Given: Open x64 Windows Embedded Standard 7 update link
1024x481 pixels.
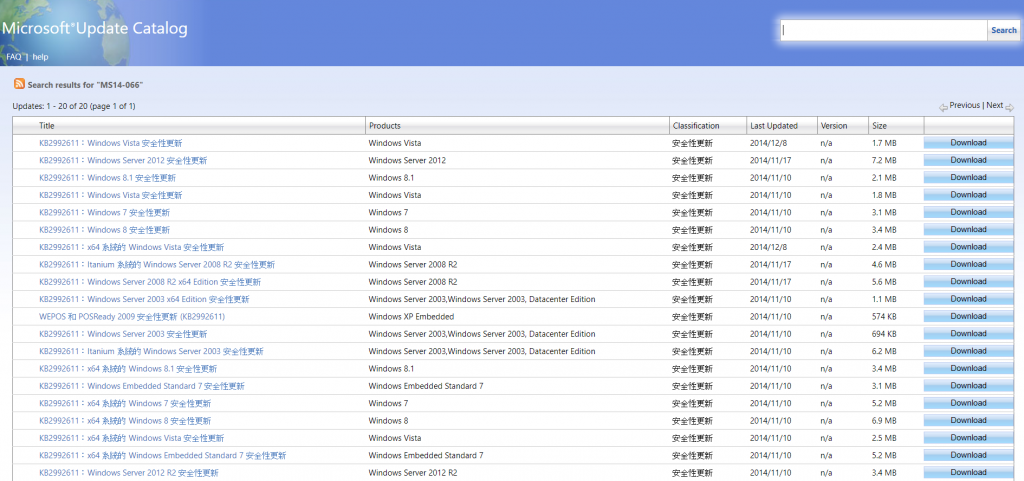Looking at the screenshot, I should coord(162,456).
